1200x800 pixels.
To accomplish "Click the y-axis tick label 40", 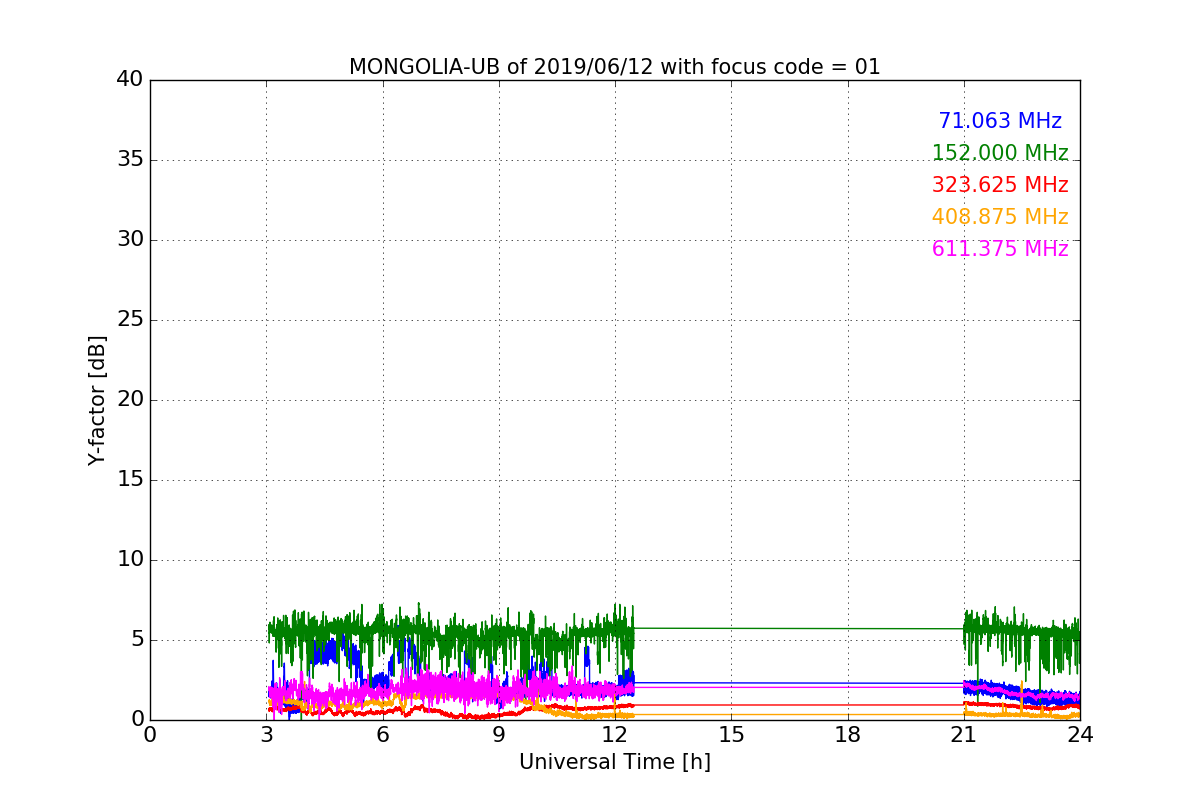I will 130,80.
